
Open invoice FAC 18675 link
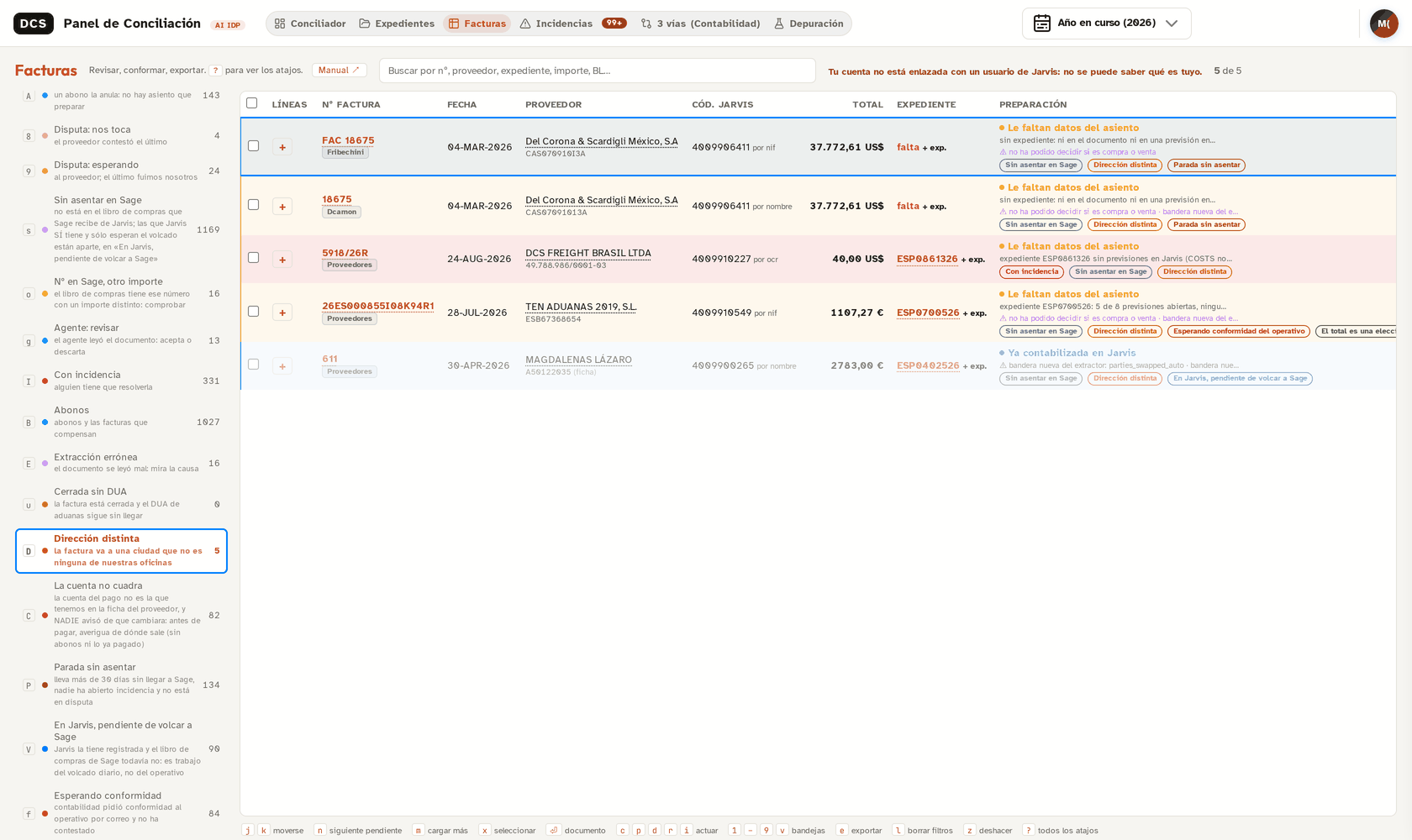pos(348,140)
